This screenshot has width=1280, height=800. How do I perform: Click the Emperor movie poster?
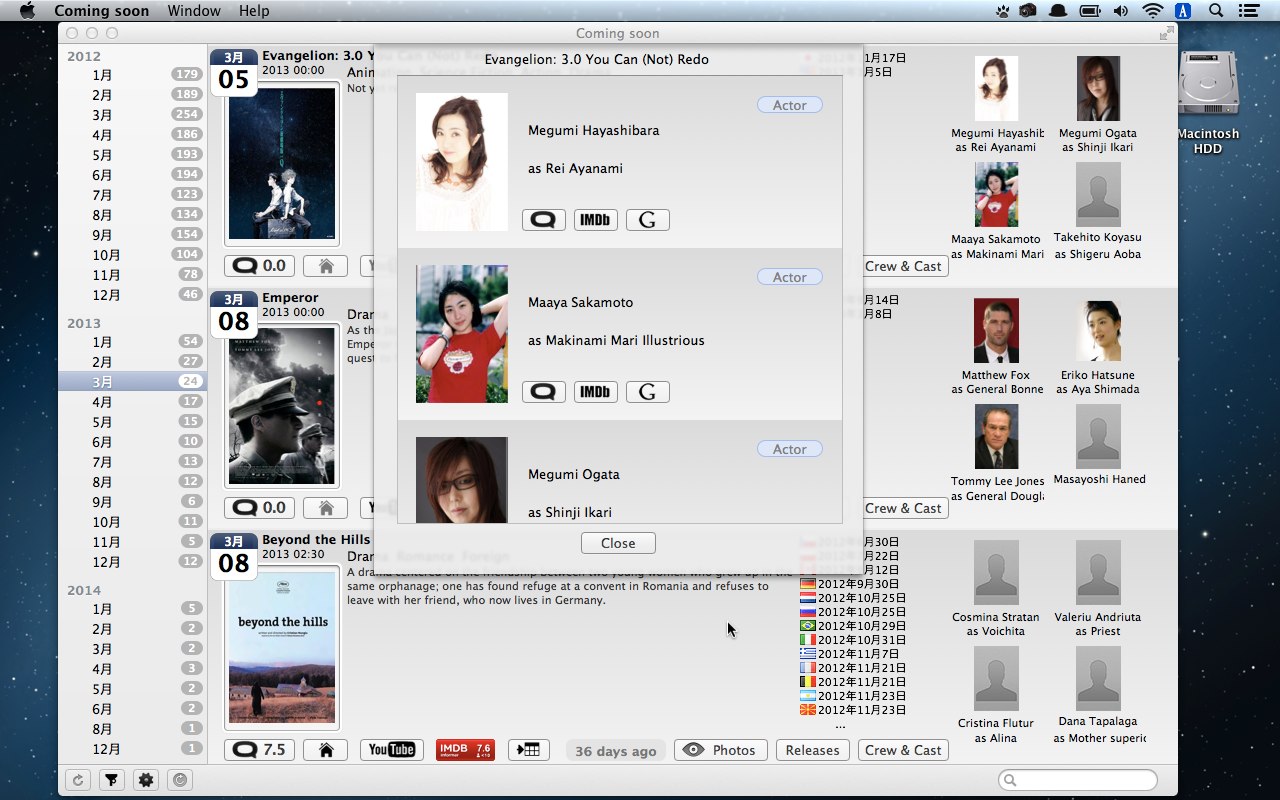click(x=283, y=406)
